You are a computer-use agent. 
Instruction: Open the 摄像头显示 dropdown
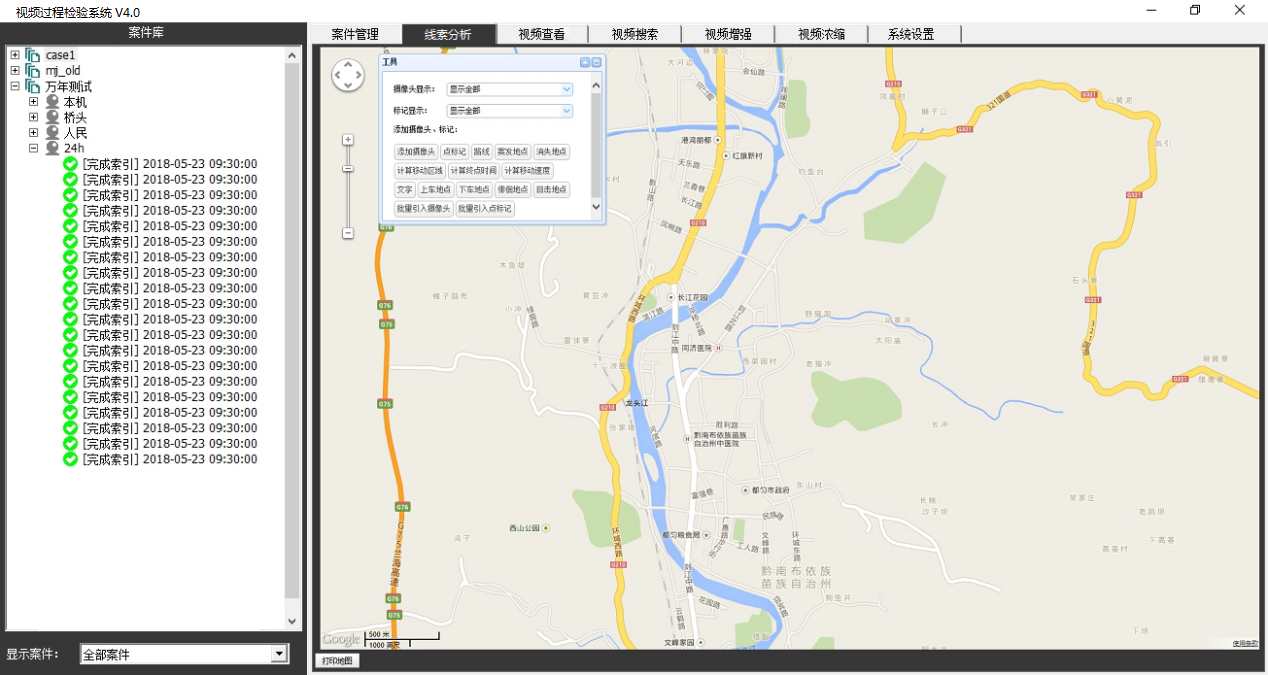point(566,89)
